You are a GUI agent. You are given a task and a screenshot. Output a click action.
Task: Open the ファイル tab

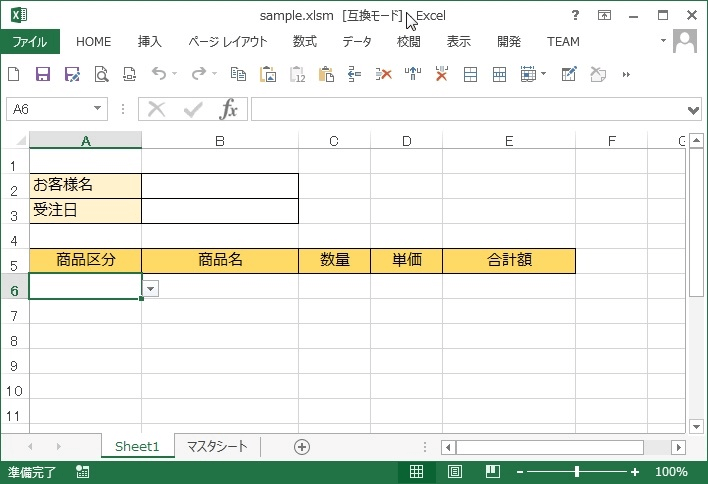click(30, 42)
